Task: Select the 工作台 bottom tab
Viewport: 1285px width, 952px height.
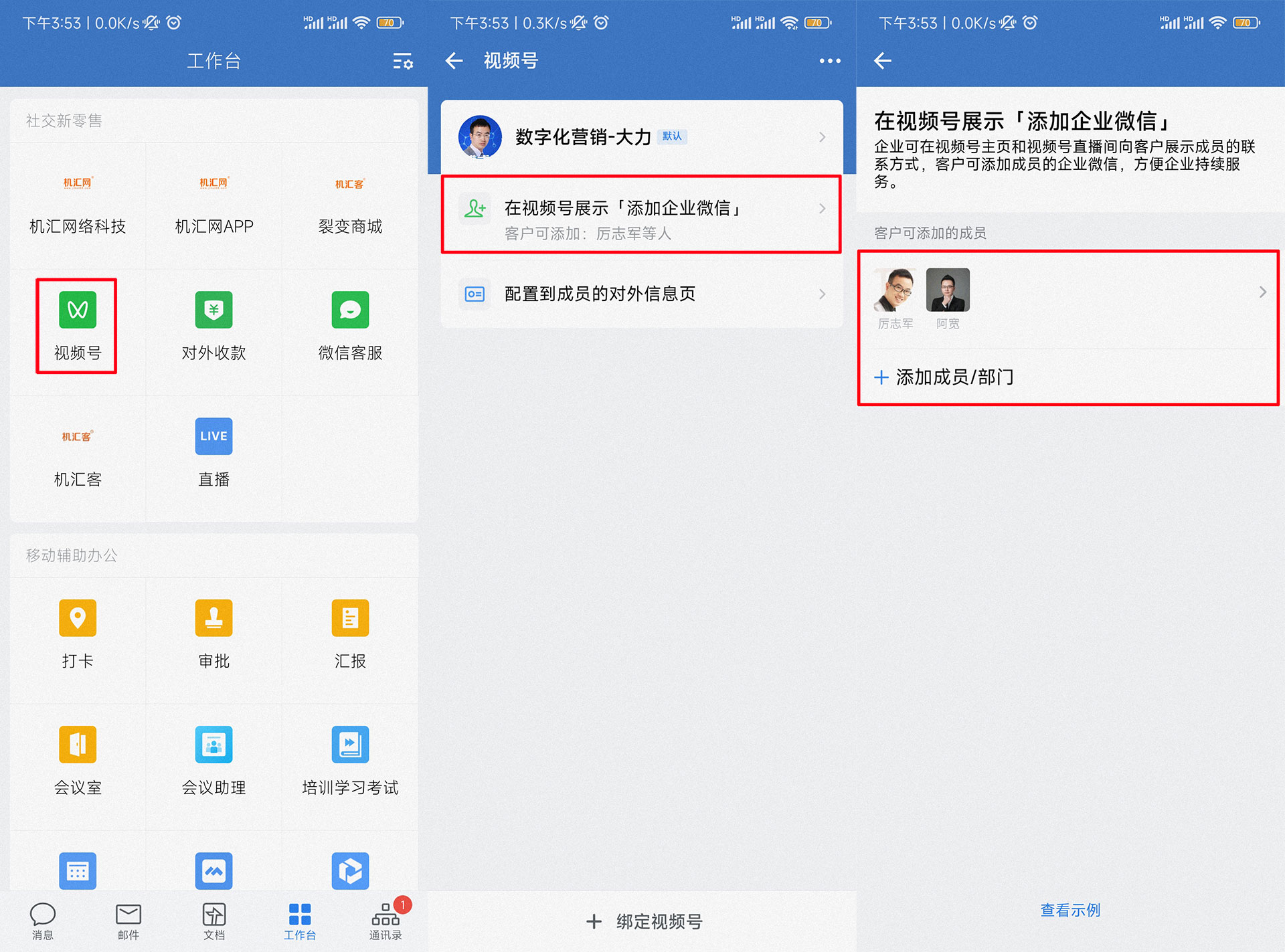Action: pyautogui.click(x=300, y=921)
